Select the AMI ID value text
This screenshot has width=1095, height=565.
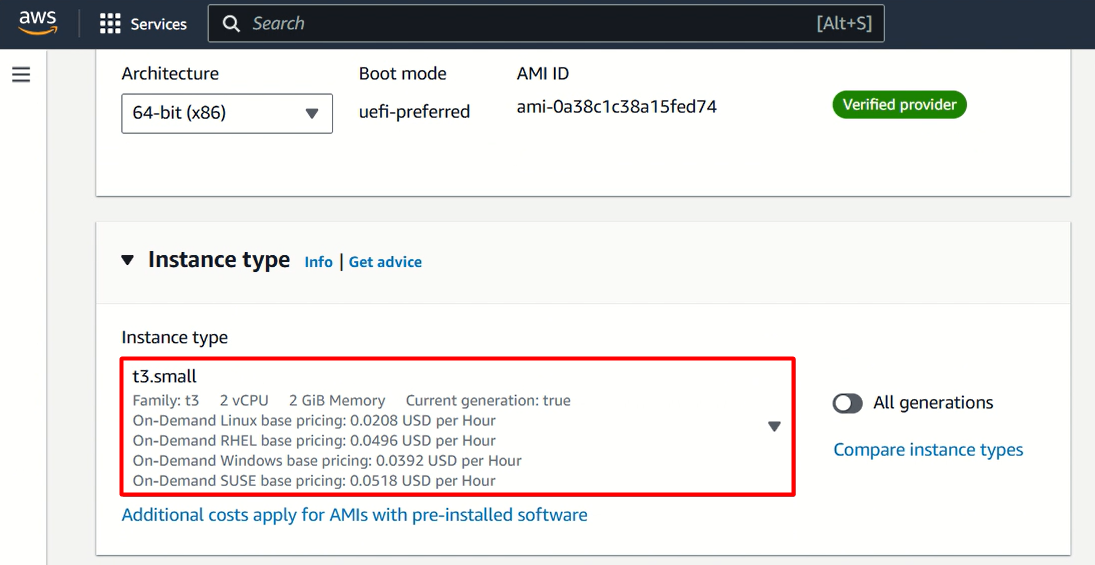617,107
